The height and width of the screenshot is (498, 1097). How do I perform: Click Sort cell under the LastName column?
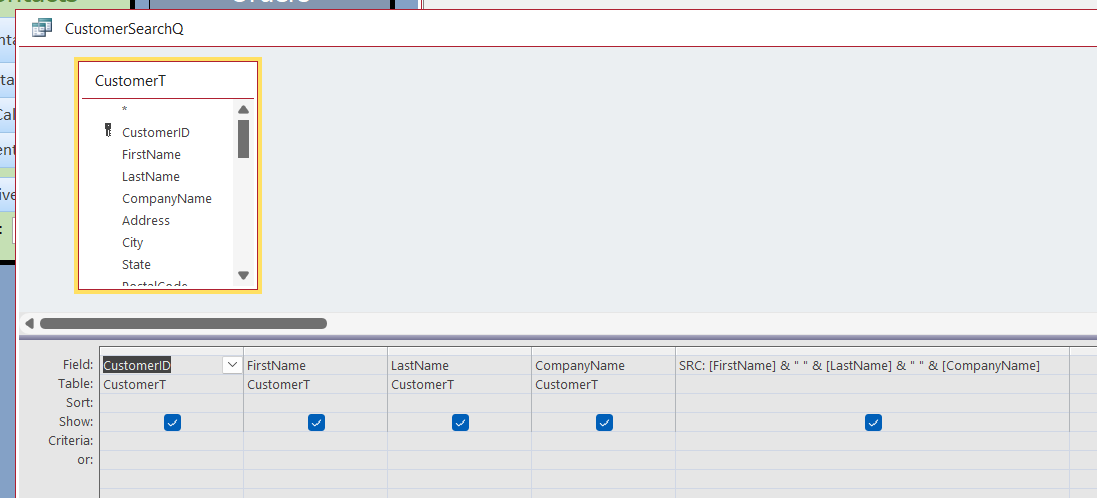(x=459, y=403)
